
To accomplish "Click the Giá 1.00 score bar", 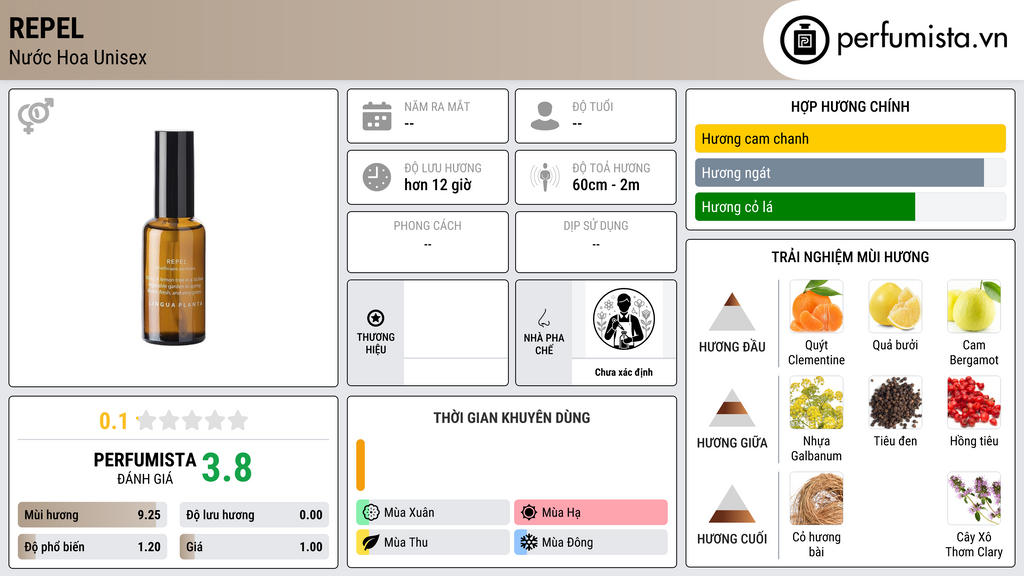I will [254, 547].
